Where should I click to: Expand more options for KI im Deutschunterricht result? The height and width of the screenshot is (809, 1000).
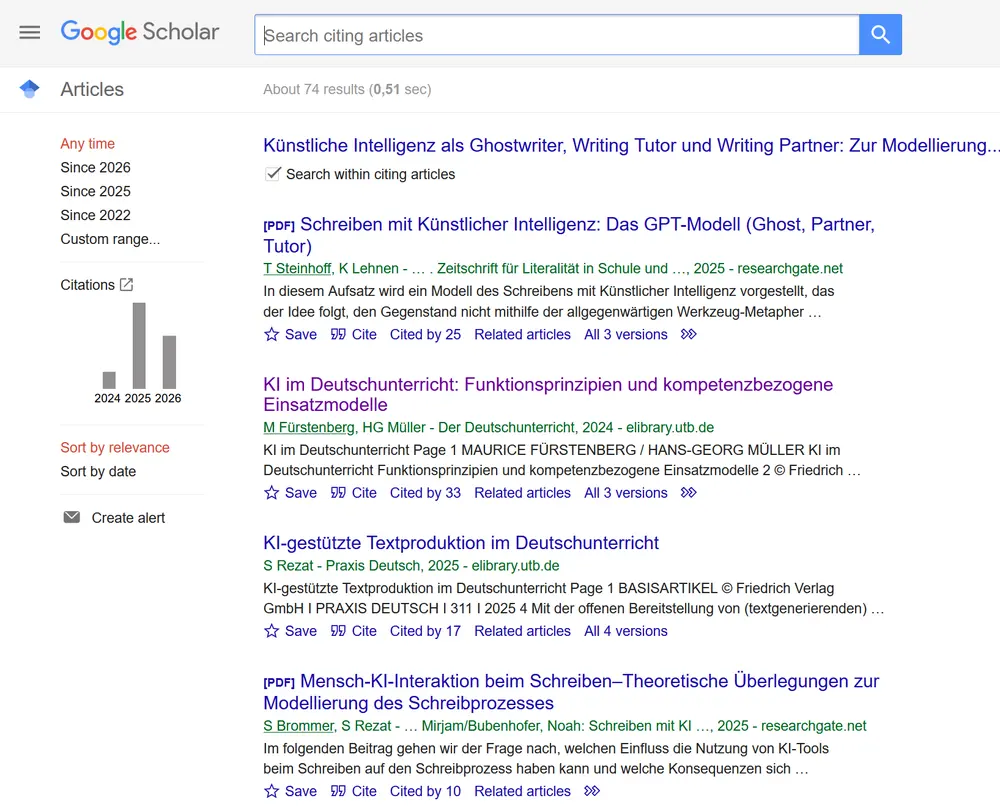tap(688, 493)
